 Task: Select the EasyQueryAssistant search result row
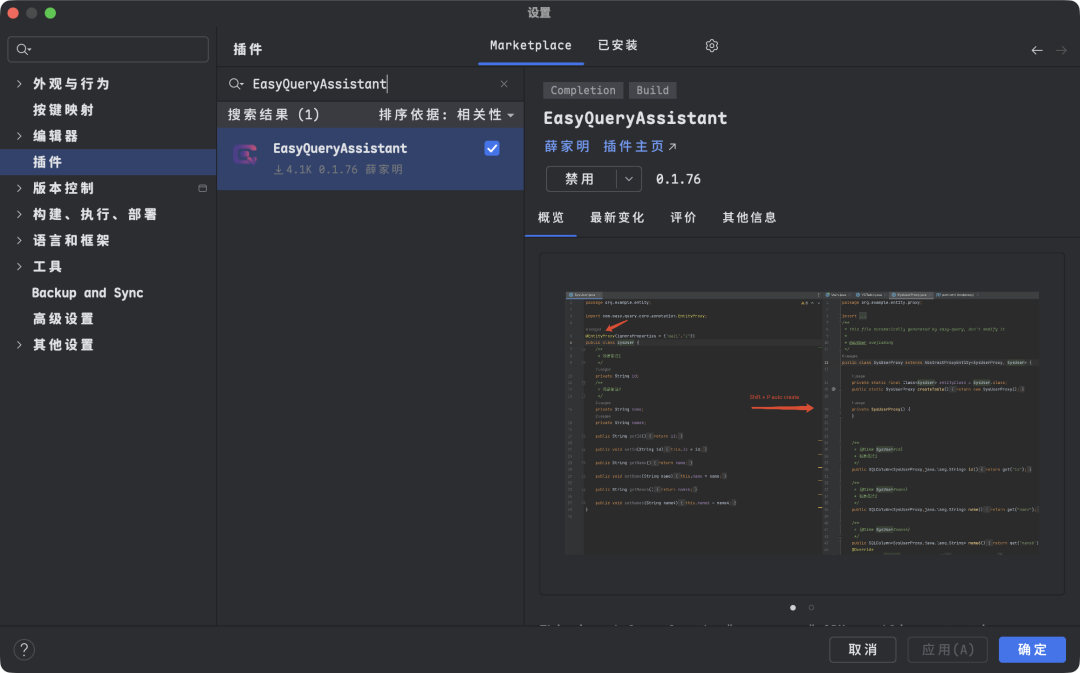click(371, 158)
